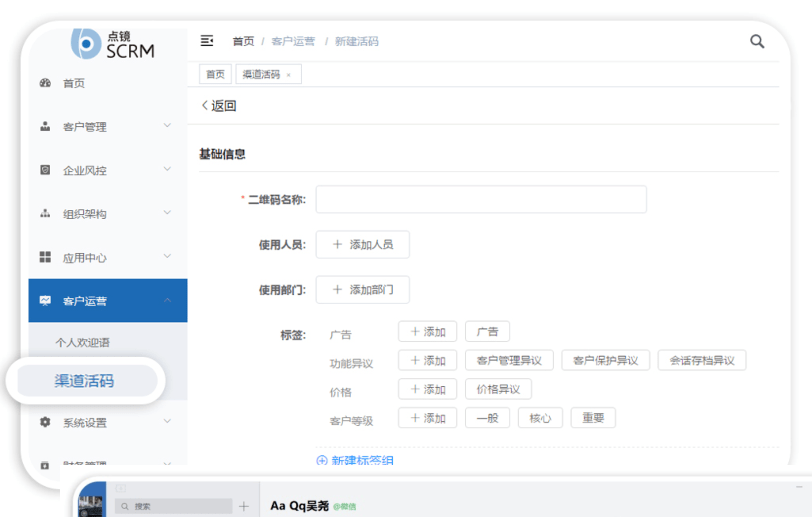The height and width of the screenshot is (517, 812).
Task: Open 首页 in the sidebar
Action: [x=74, y=83]
